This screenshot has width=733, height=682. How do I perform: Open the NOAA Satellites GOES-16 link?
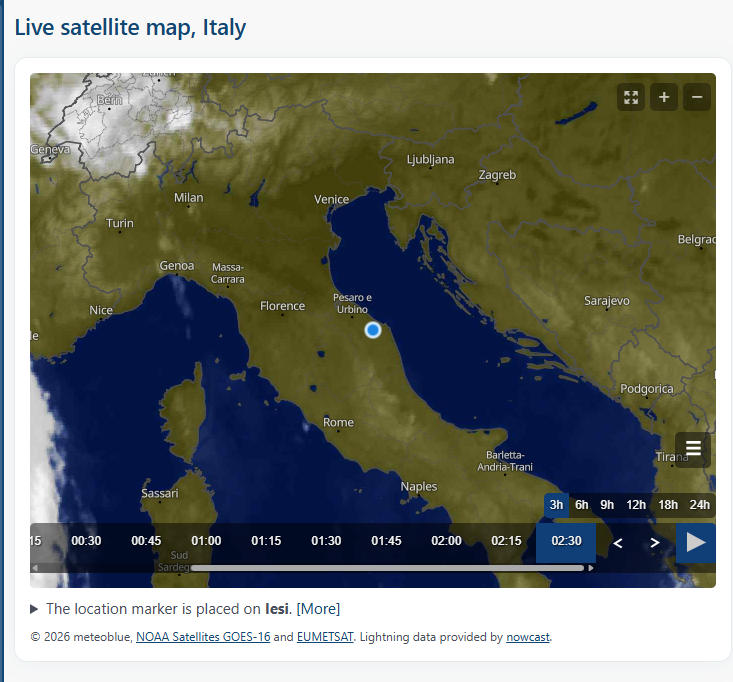pos(203,637)
